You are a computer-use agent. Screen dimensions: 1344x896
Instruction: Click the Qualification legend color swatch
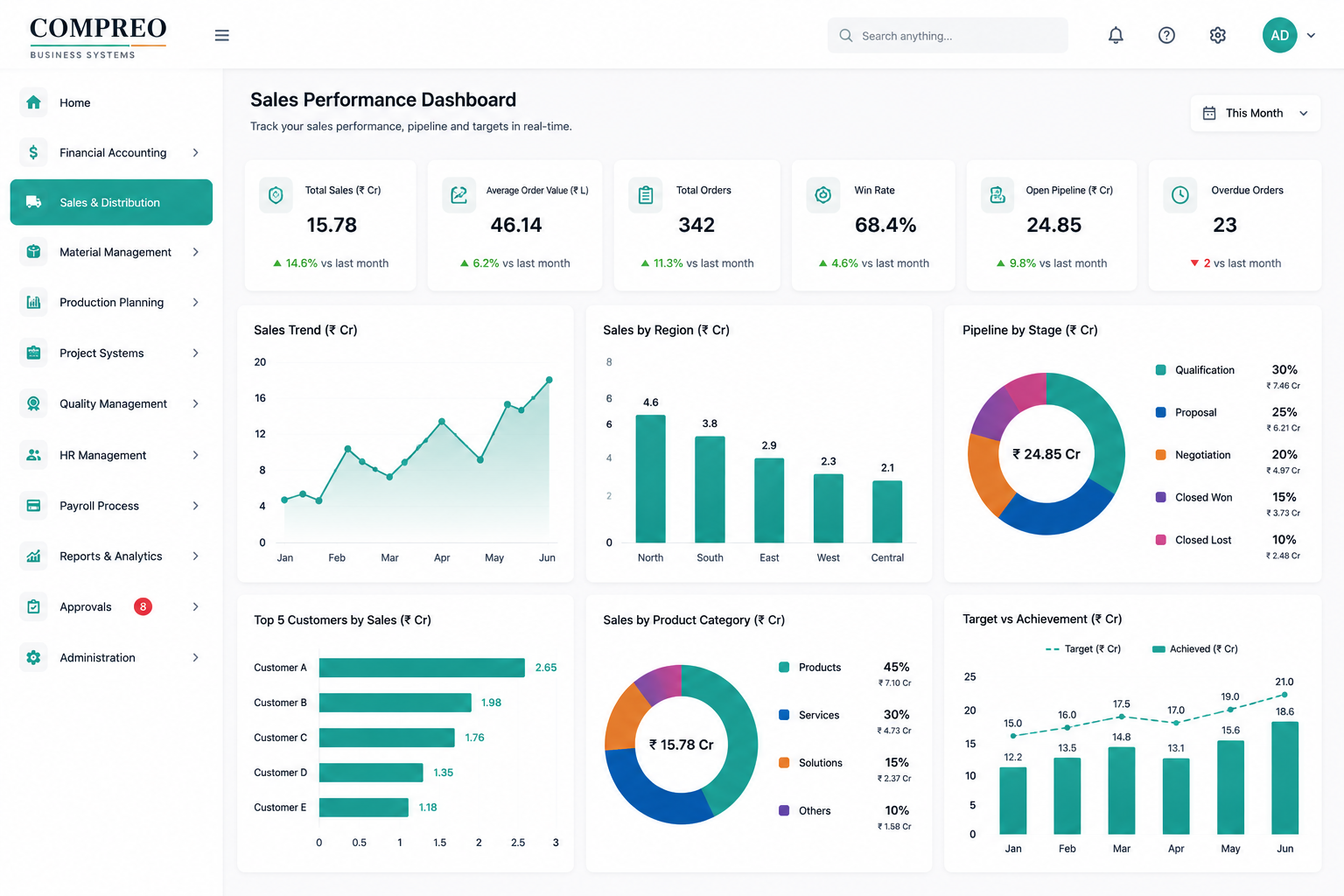(x=1160, y=370)
